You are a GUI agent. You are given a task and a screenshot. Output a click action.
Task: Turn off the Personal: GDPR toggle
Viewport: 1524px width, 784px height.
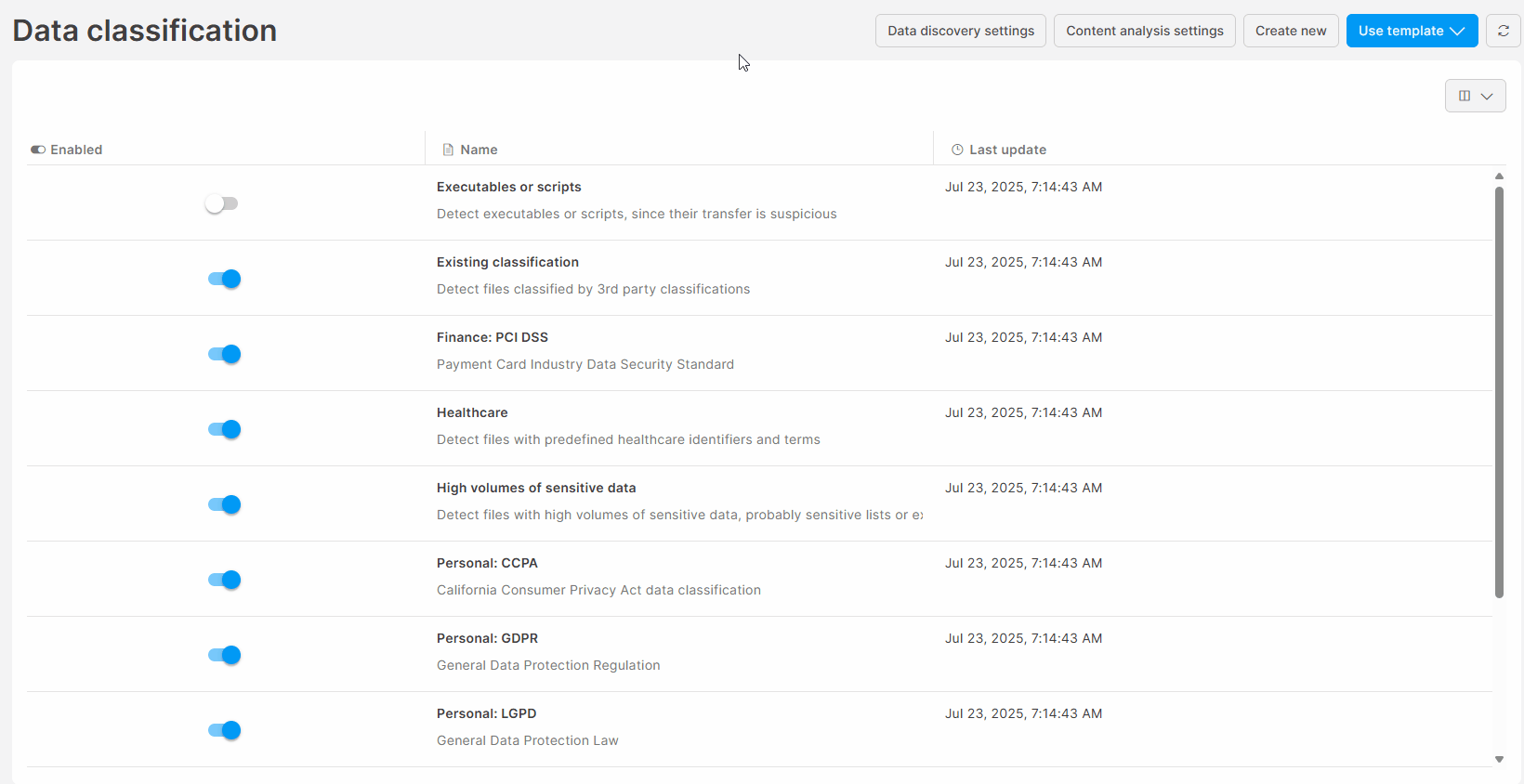pos(224,655)
